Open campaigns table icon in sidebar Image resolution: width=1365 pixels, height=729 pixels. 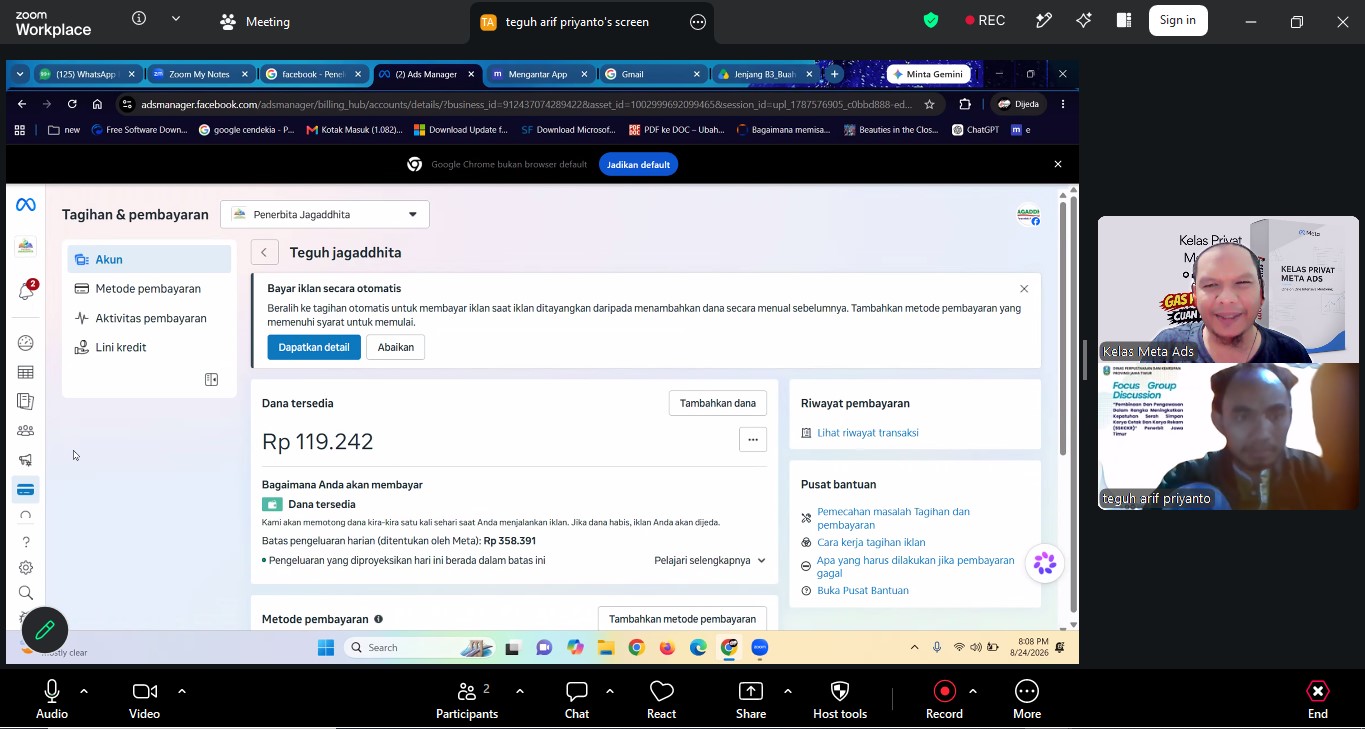(26, 372)
